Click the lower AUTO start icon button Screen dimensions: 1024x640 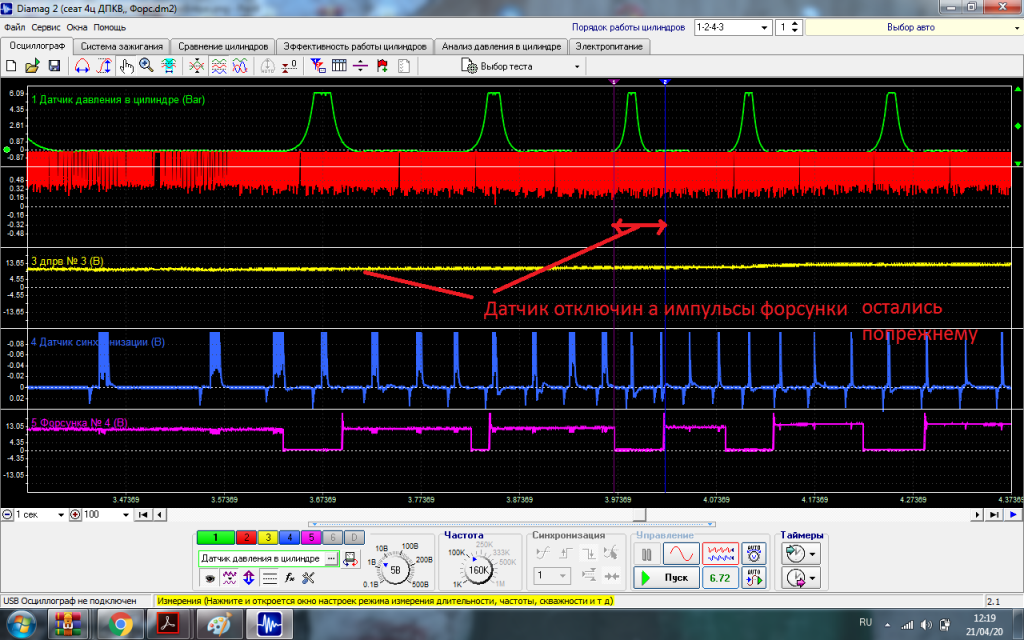(754, 578)
